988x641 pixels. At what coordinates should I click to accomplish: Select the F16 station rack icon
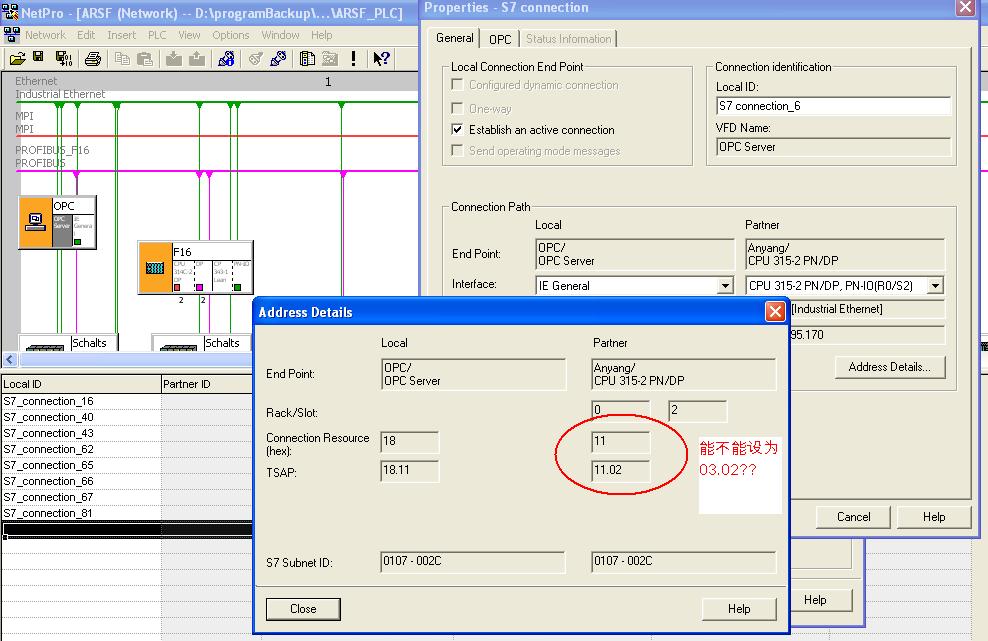click(155, 267)
